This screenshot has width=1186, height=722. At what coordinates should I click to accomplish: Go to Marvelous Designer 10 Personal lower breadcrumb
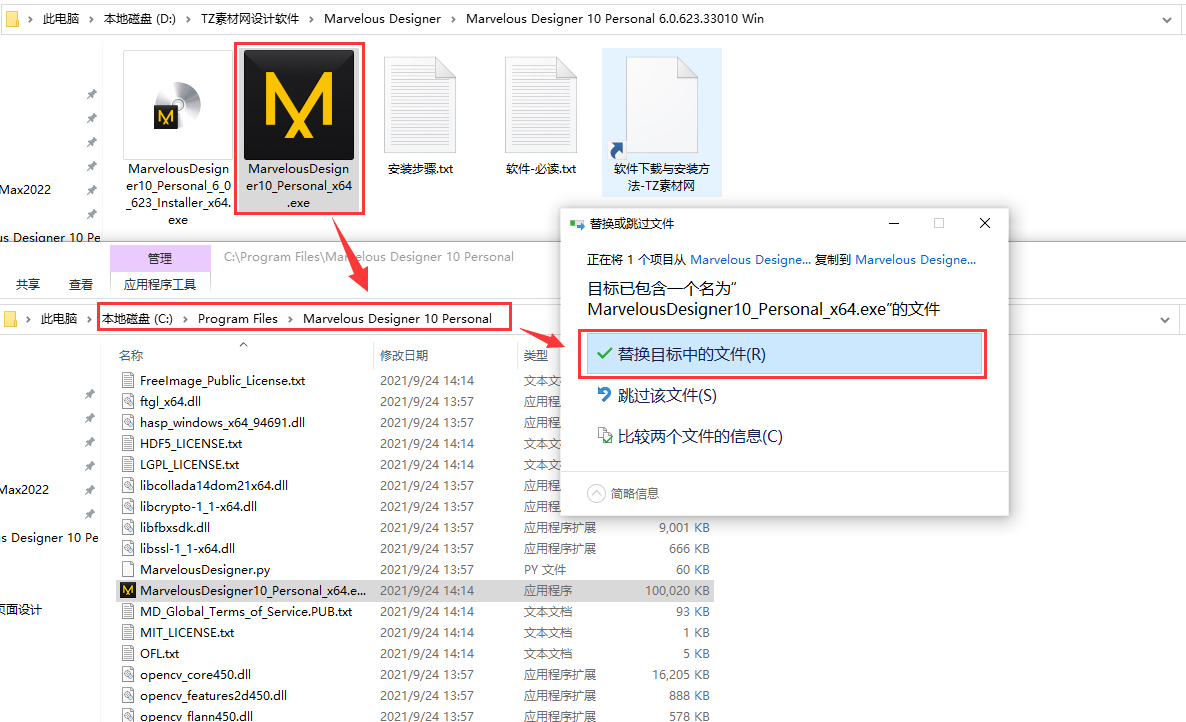tap(397, 319)
